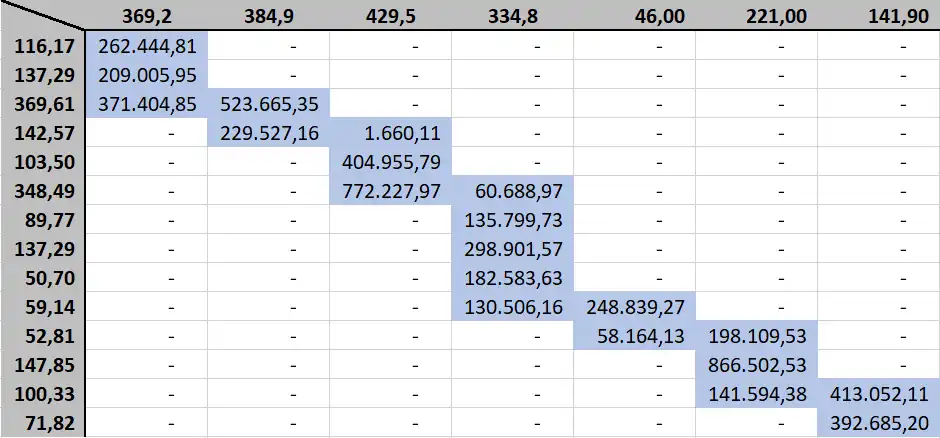Click the cell showing 1.660,11

391,132
